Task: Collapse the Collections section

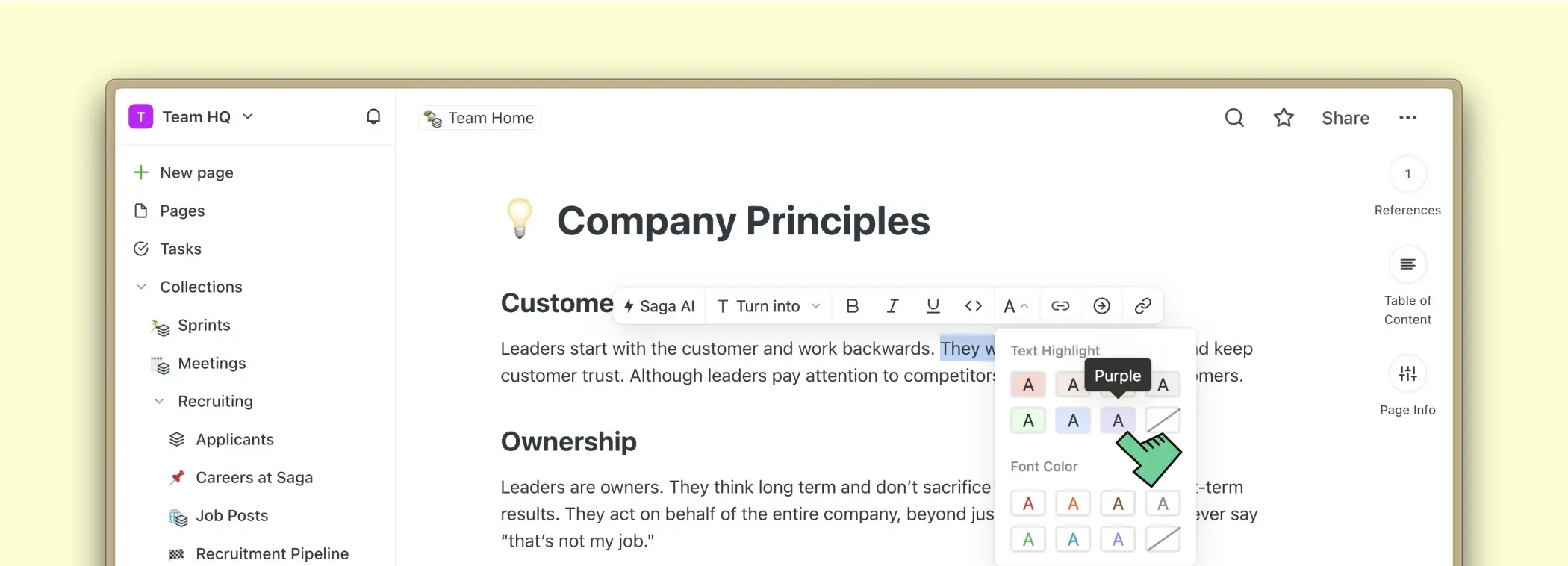Action: 141,287
